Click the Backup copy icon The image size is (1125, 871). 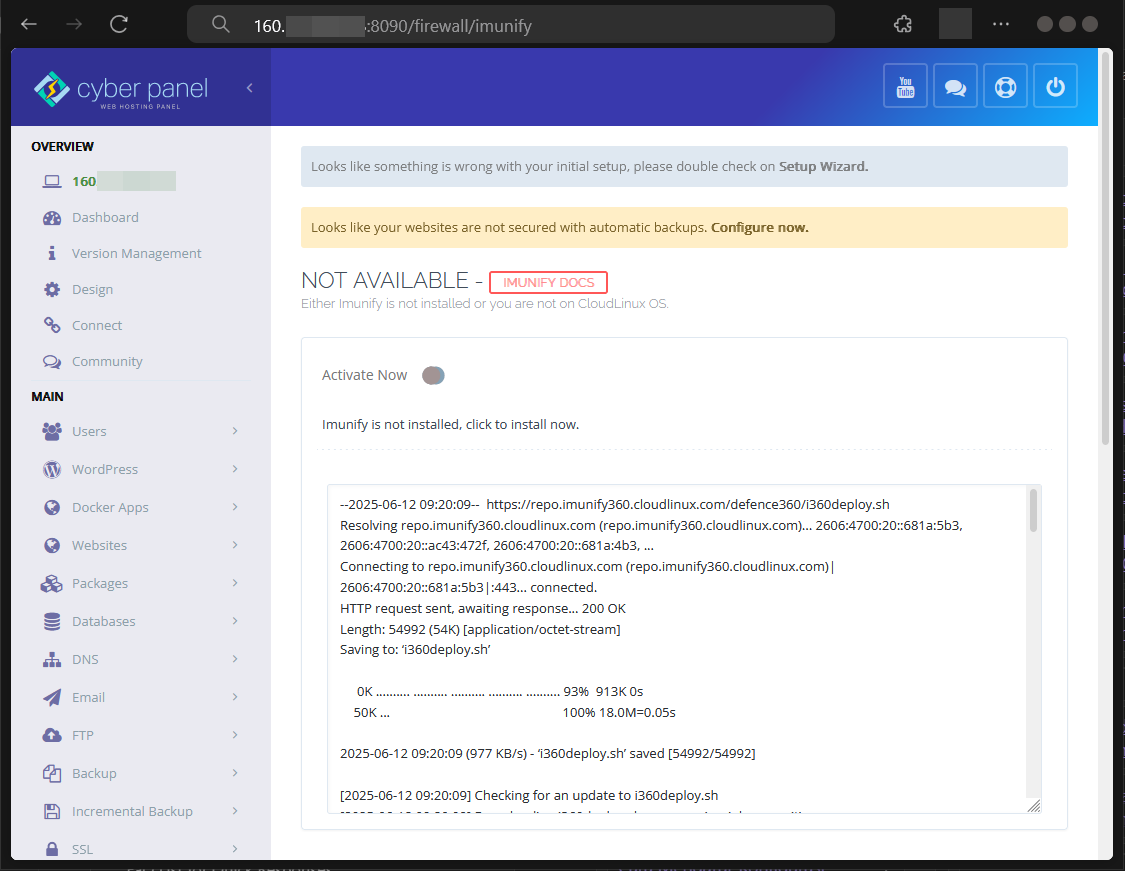(52, 773)
